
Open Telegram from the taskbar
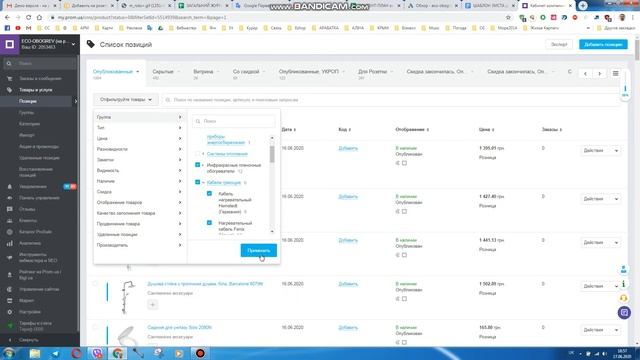56,353
